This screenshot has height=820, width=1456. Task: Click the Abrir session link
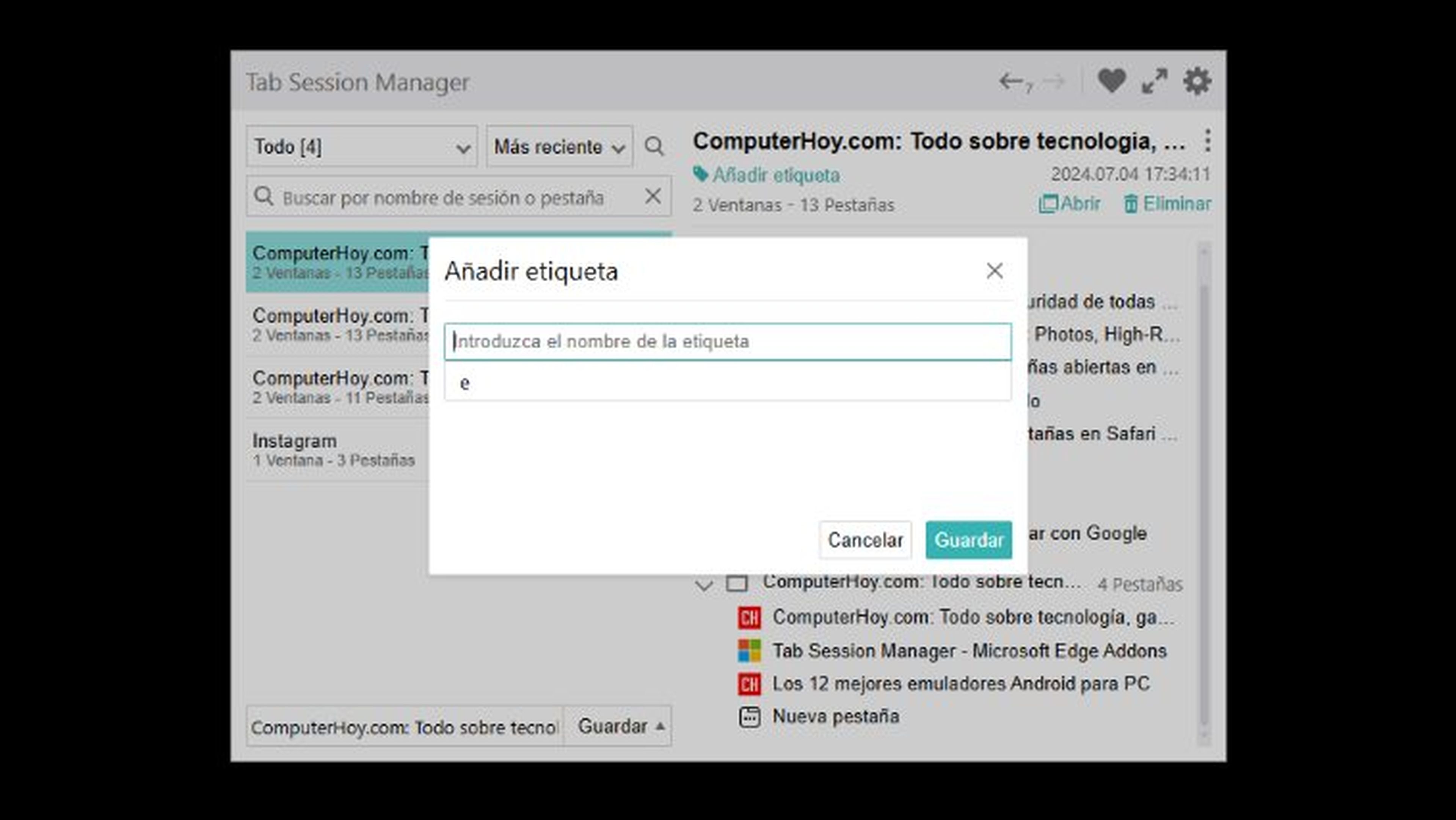click(1069, 204)
